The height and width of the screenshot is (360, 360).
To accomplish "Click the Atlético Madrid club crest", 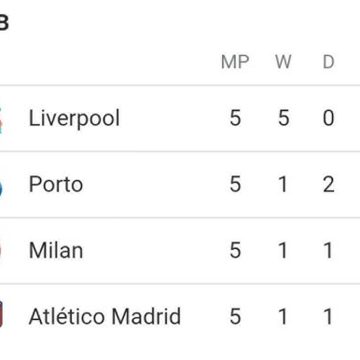I will [1, 314].
